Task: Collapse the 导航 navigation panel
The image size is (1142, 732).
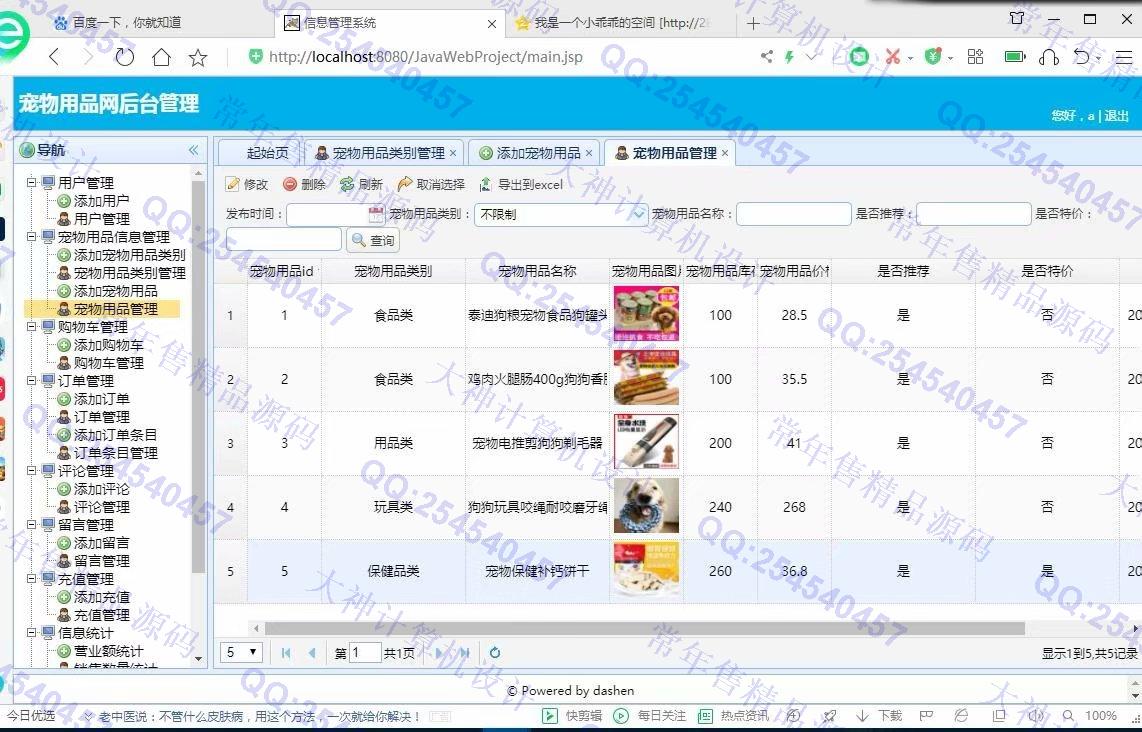Action: point(193,150)
